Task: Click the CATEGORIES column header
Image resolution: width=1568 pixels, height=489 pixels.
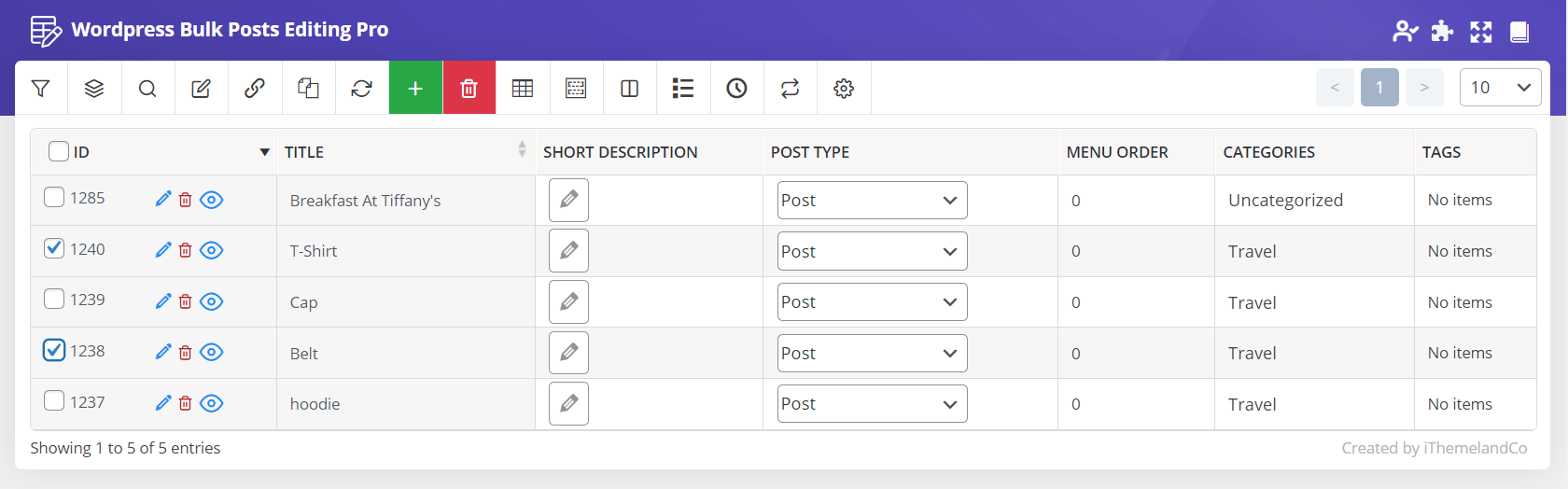Action: click(x=1268, y=152)
